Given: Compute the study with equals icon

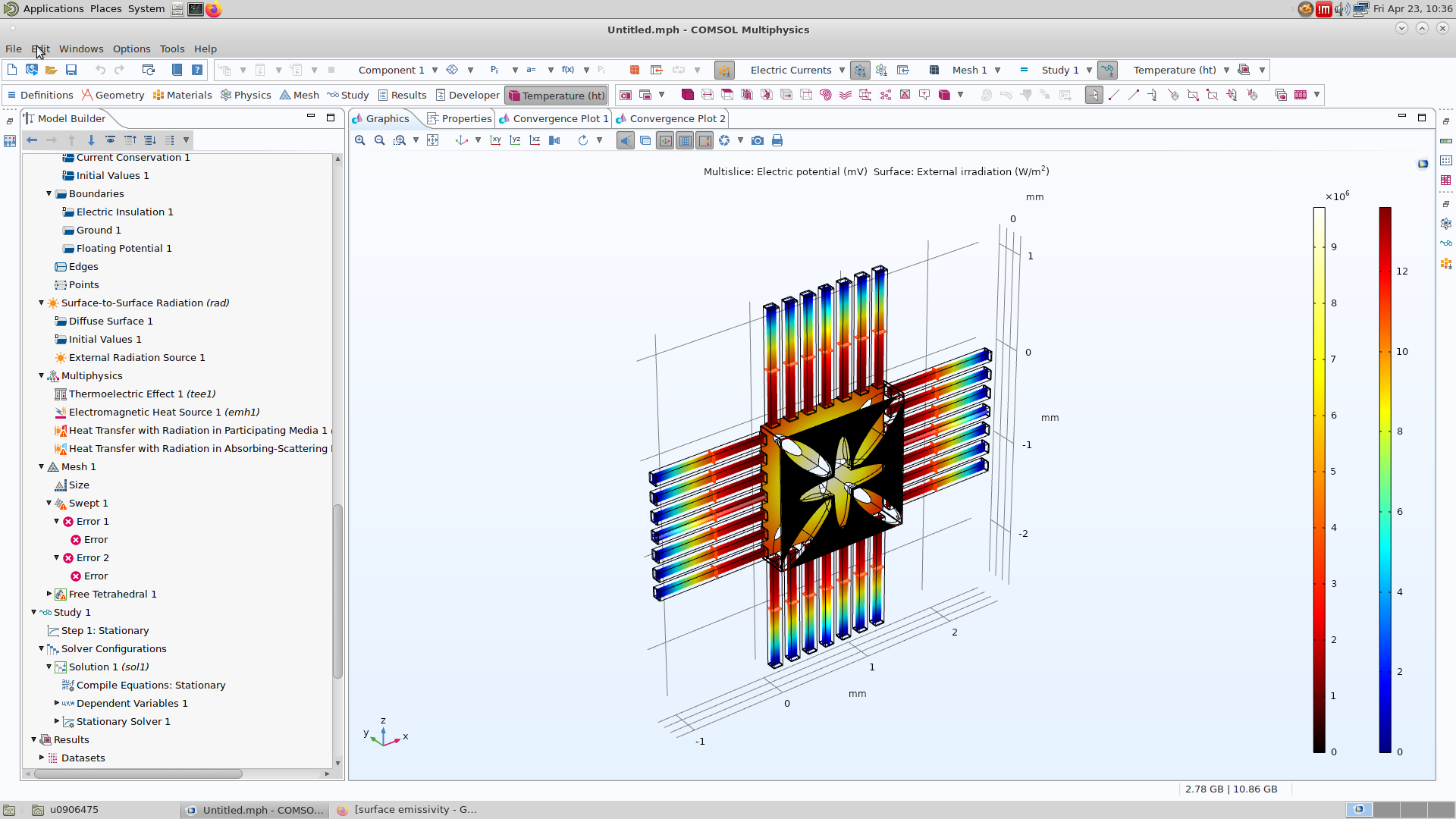Looking at the screenshot, I should click(x=1024, y=70).
